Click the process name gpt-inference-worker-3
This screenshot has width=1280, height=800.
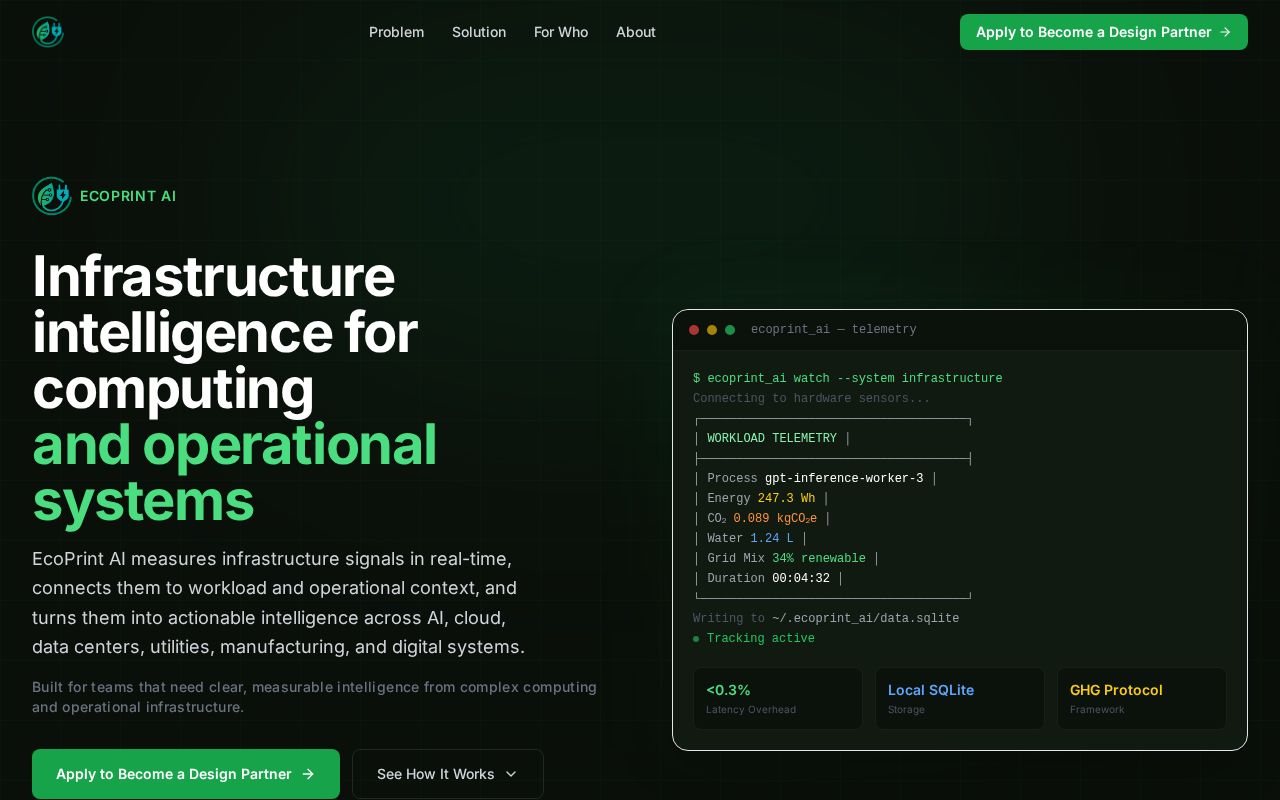pyautogui.click(x=844, y=478)
